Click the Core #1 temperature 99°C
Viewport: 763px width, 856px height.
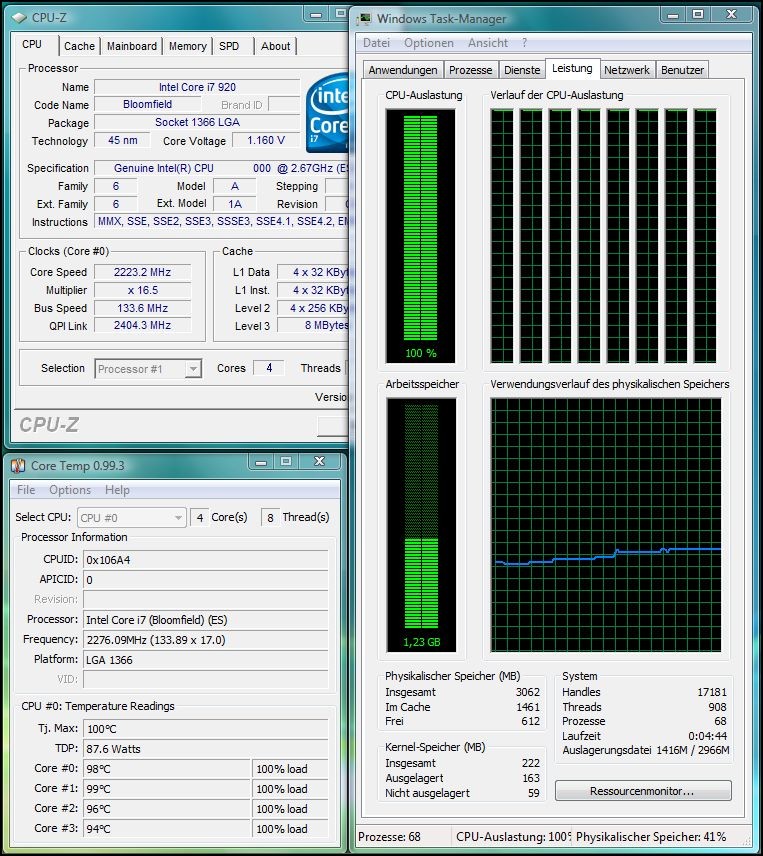coord(167,789)
